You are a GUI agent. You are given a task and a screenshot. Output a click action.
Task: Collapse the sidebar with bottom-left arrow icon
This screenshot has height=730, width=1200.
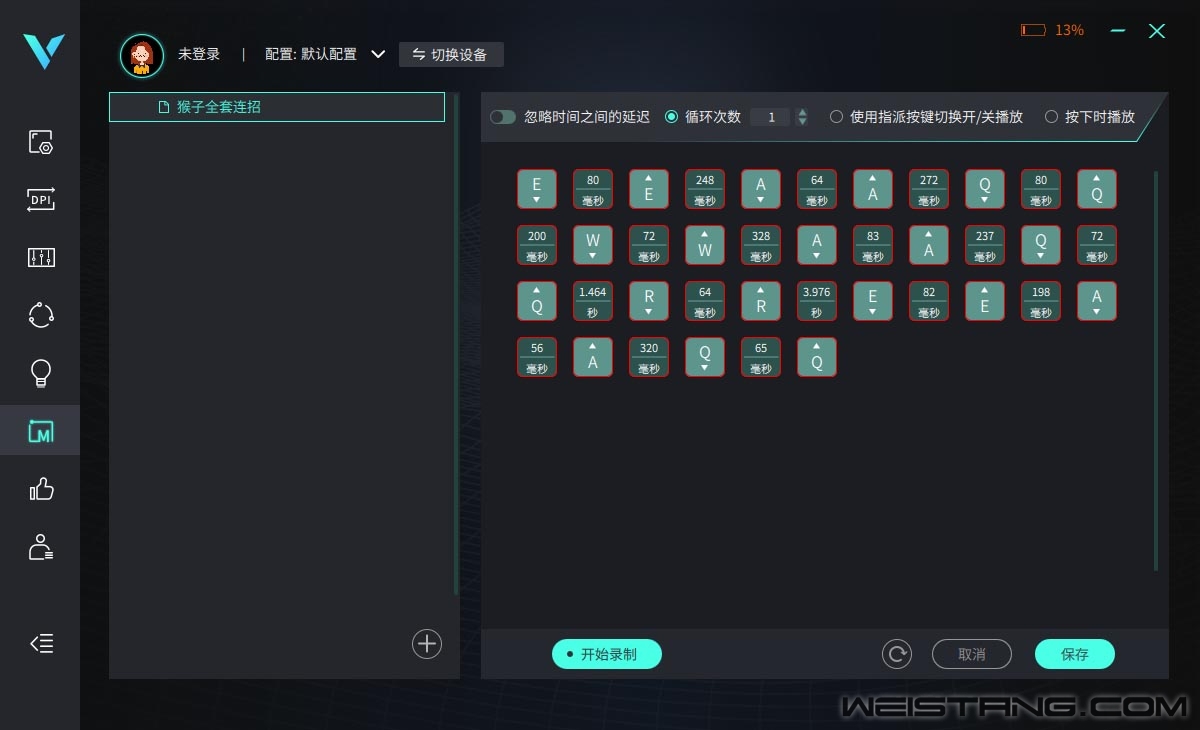coord(41,643)
